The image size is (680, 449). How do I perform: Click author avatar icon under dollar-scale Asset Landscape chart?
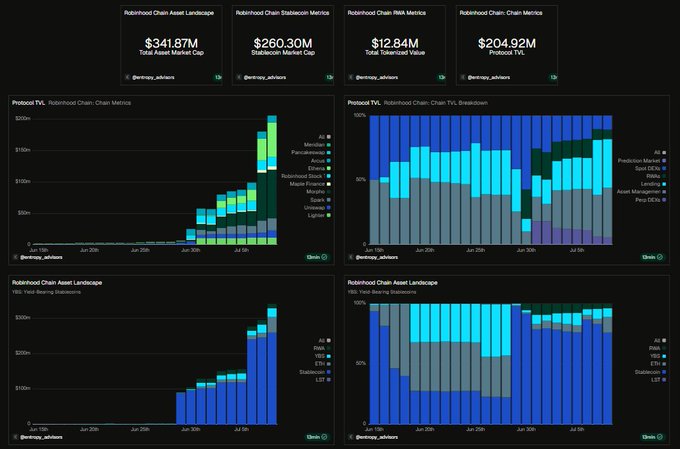(16, 437)
